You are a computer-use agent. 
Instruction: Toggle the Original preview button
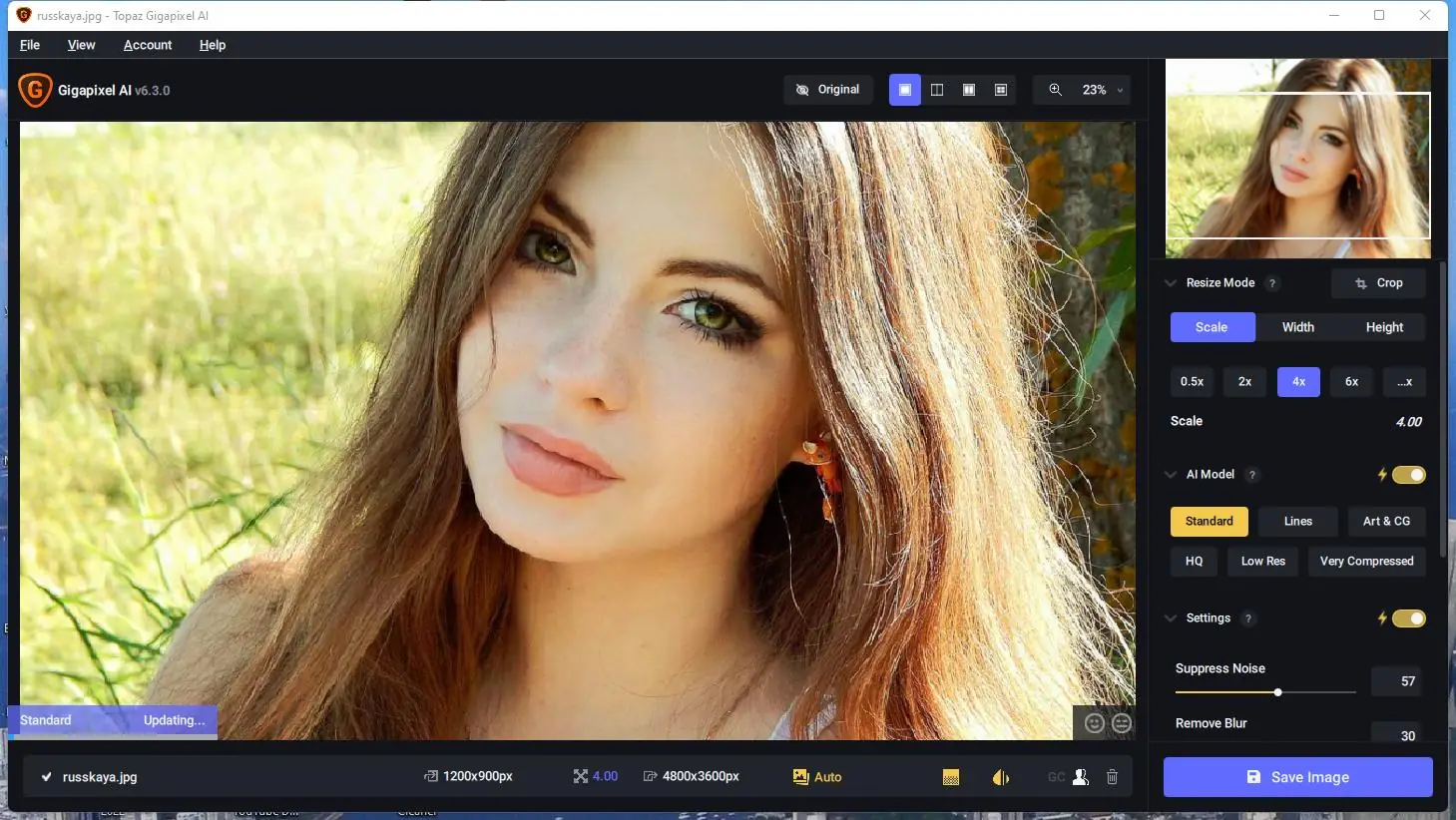[x=828, y=90]
